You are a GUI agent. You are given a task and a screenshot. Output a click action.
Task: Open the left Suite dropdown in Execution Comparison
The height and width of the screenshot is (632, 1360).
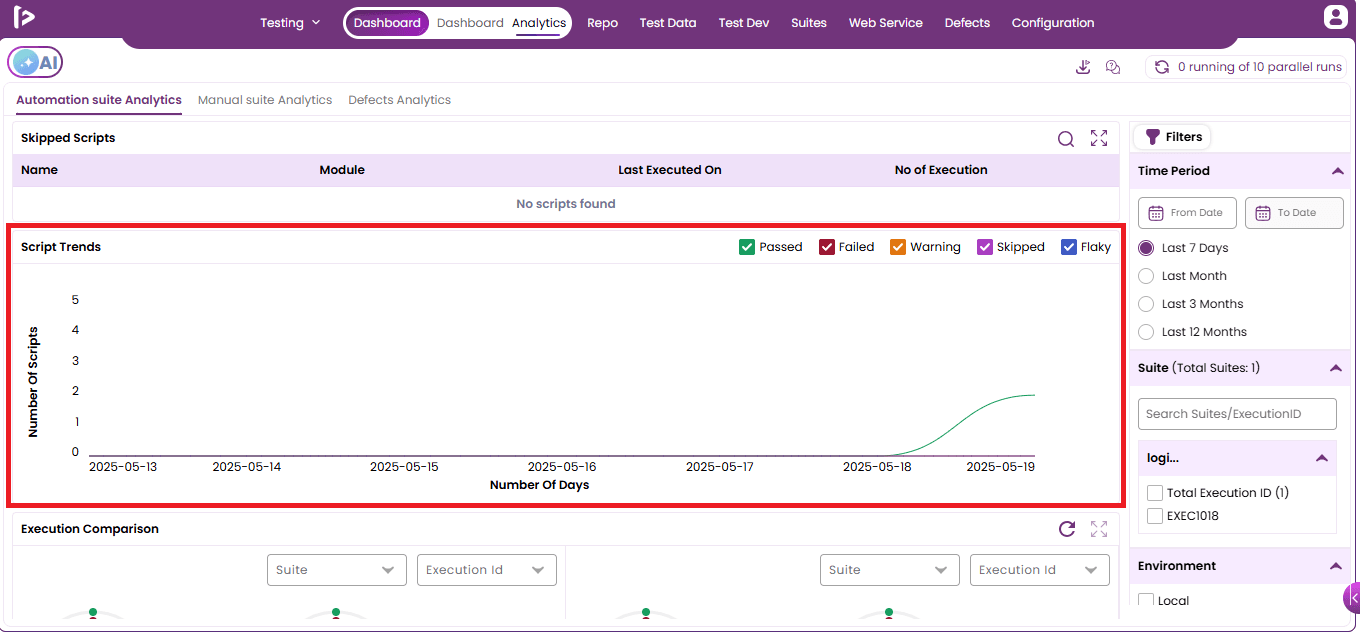336,570
